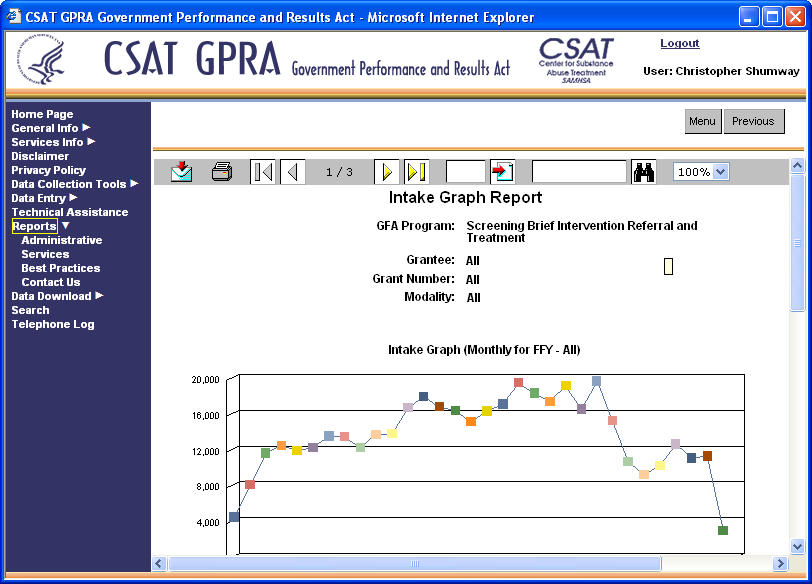Expand the Data Collection Tools submenu
812x584 pixels.
[x=74, y=184]
